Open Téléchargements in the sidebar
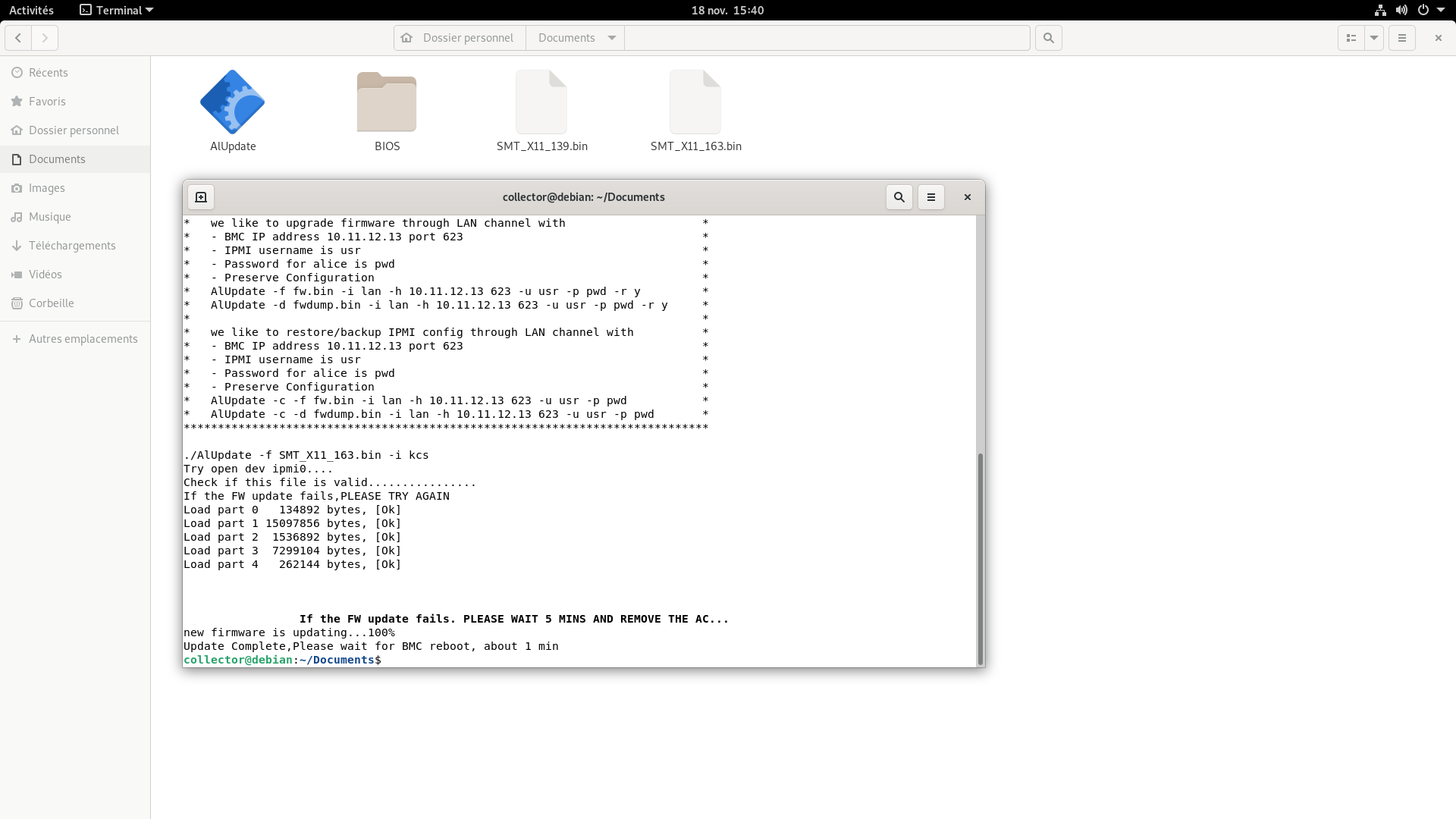This screenshot has height=819, width=1456. (x=72, y=246)
